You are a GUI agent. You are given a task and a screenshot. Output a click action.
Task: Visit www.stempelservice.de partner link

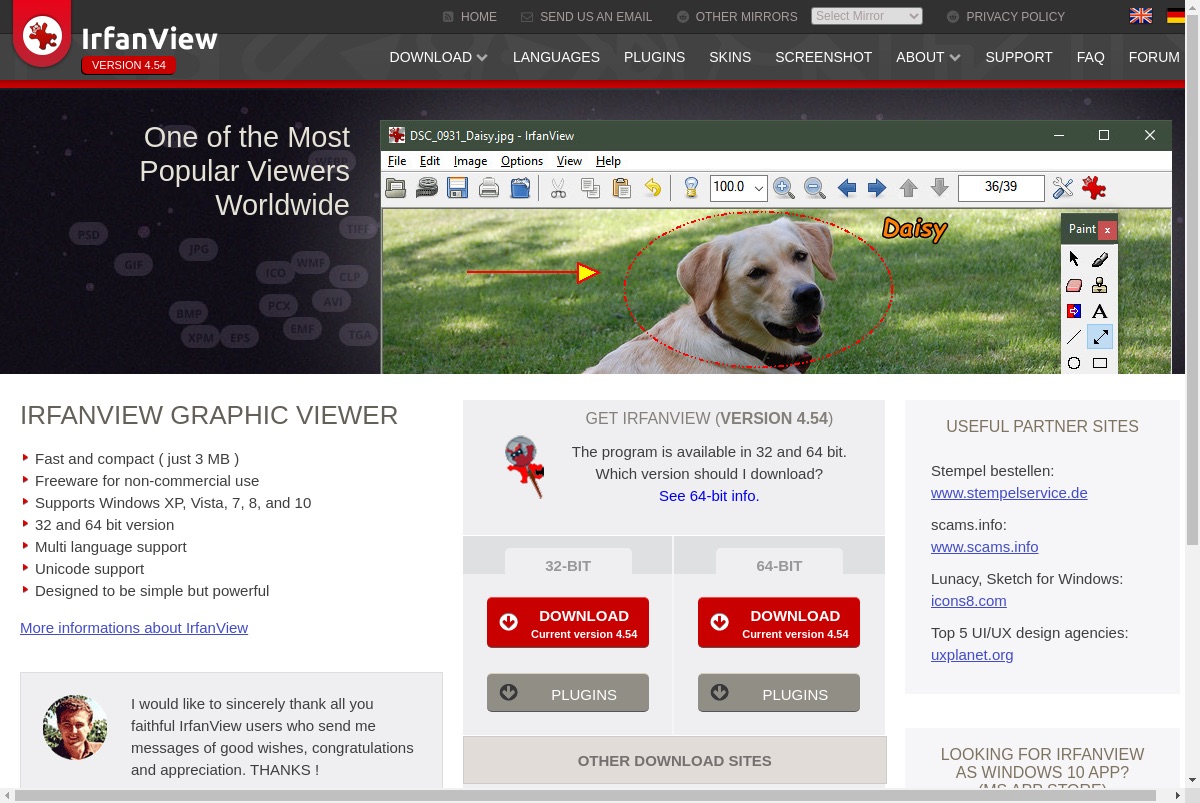click(1009, 493)
